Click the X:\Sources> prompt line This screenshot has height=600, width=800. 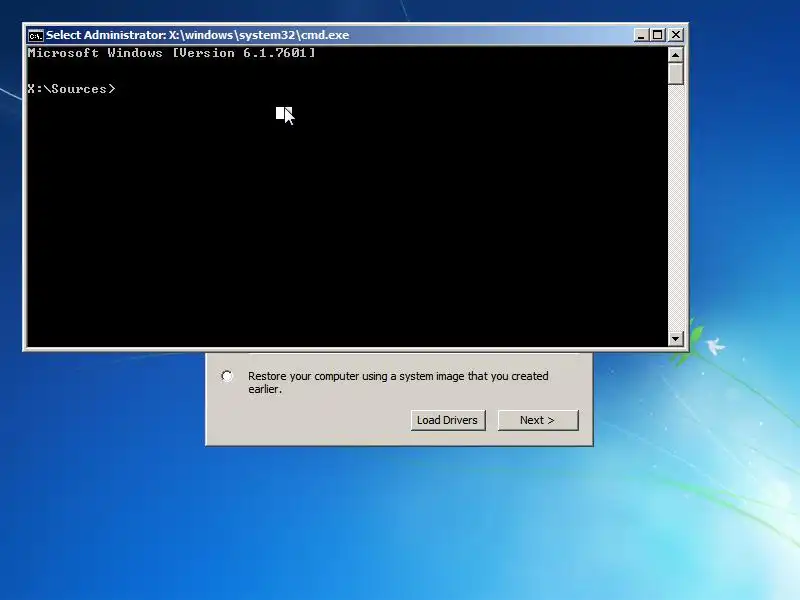72,89
